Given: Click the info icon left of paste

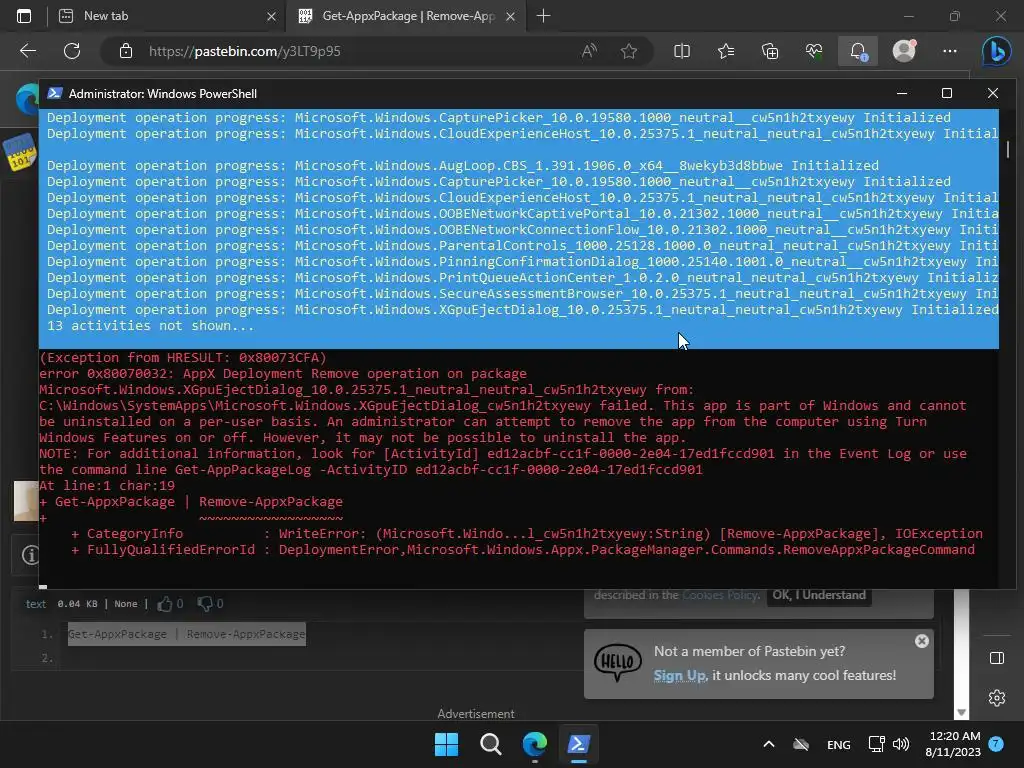Looking at the screenshot, I should (30, 555).
